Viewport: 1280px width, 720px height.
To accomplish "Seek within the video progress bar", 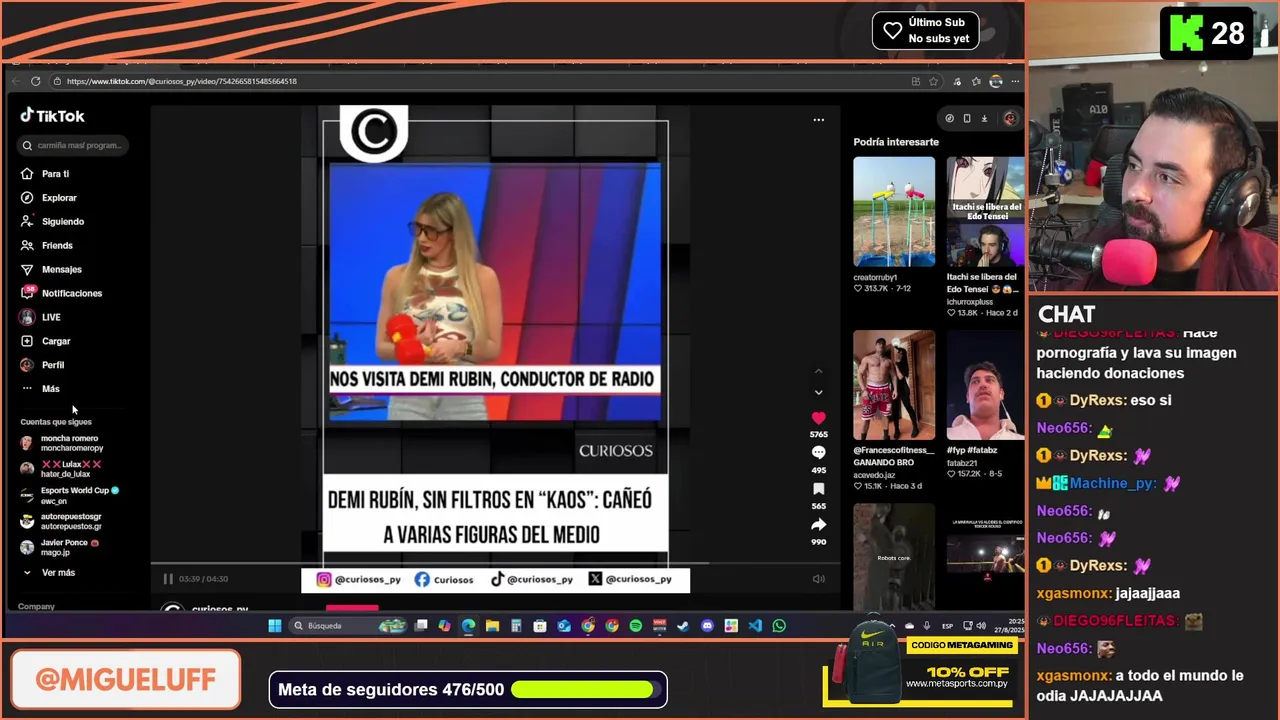I will pyautogui.click(x=497, y=564).
